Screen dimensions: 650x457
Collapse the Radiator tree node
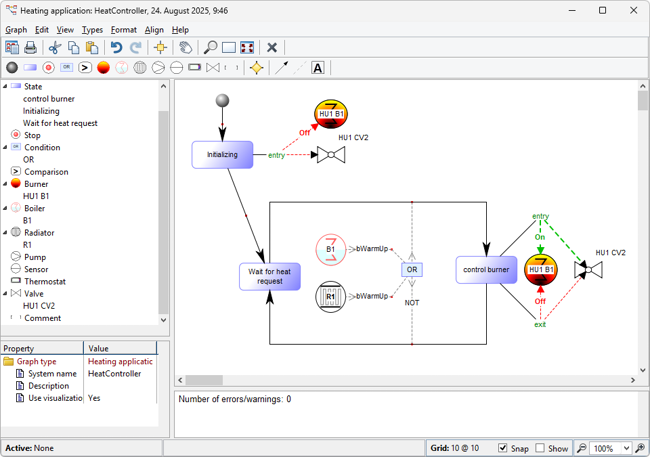(5, 232)
